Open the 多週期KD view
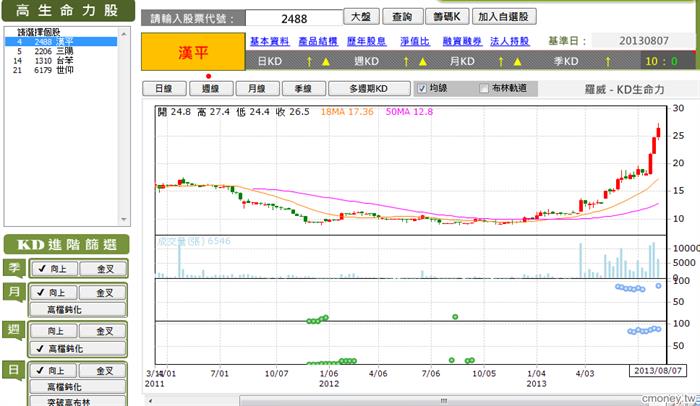The width and height of the screenshot is (700, 406). coord(369,88)
